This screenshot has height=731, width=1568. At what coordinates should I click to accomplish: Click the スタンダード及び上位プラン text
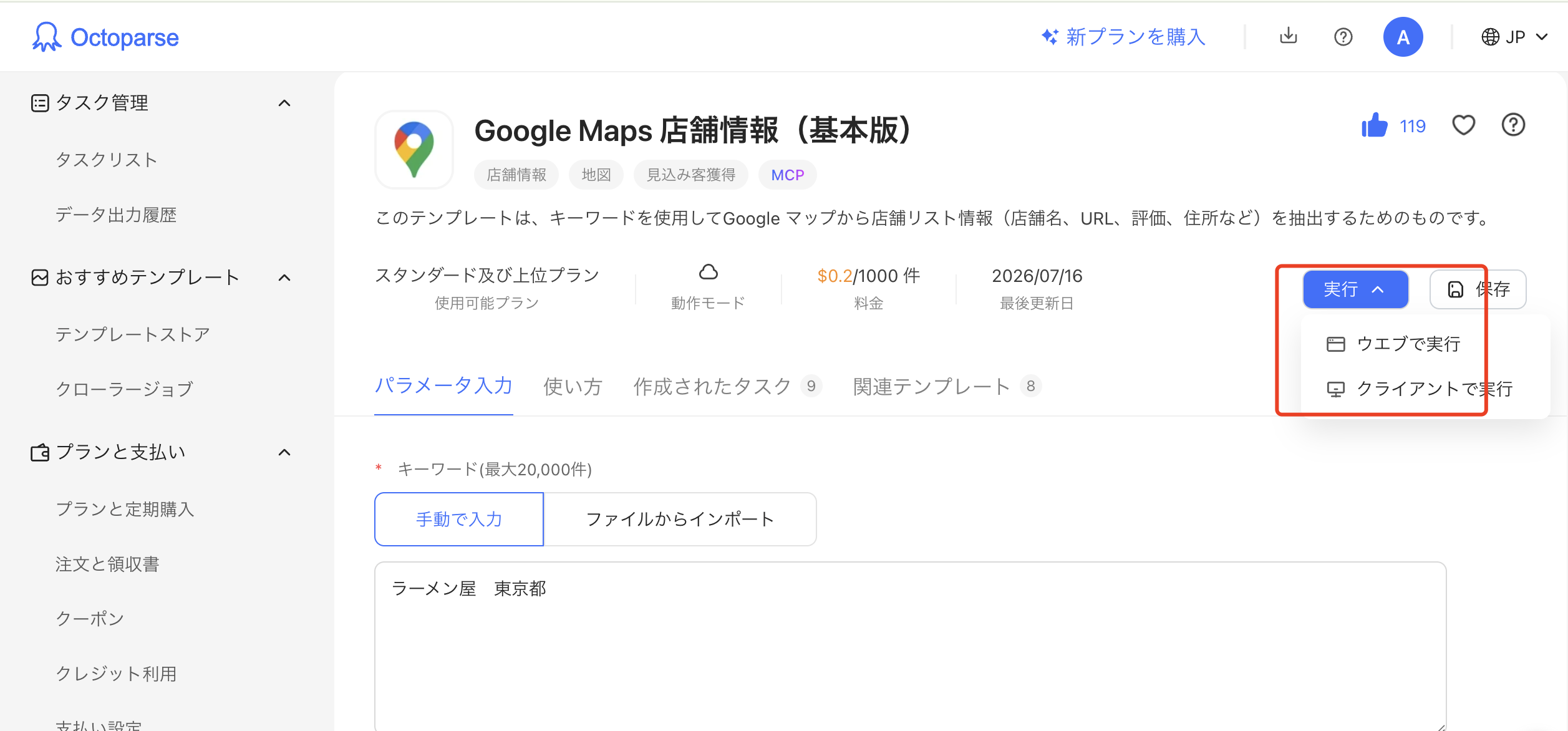coord(487,275)
